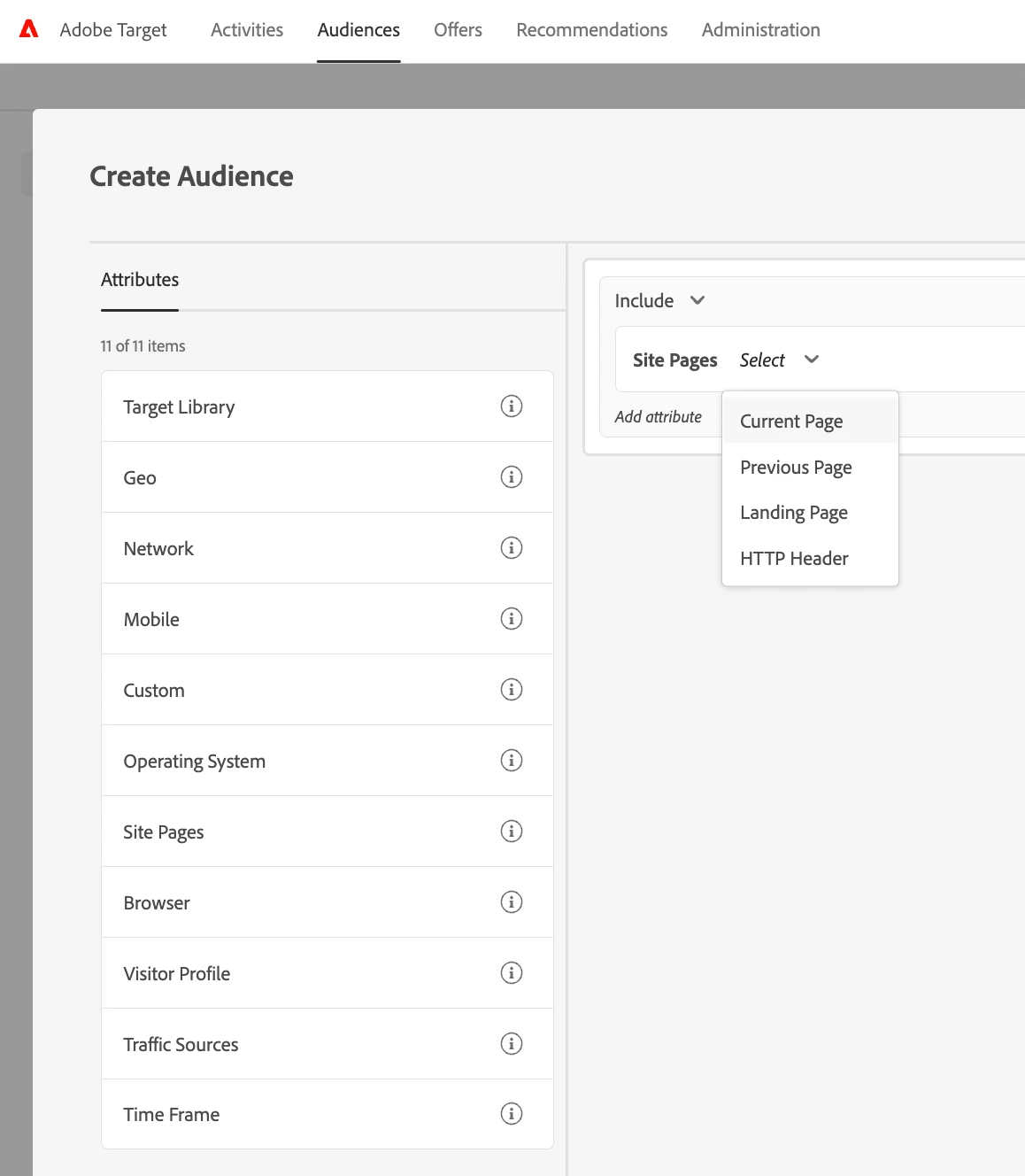Click the 11 of 11 items count
The image size is (1025, 1176).
(143, 346)
